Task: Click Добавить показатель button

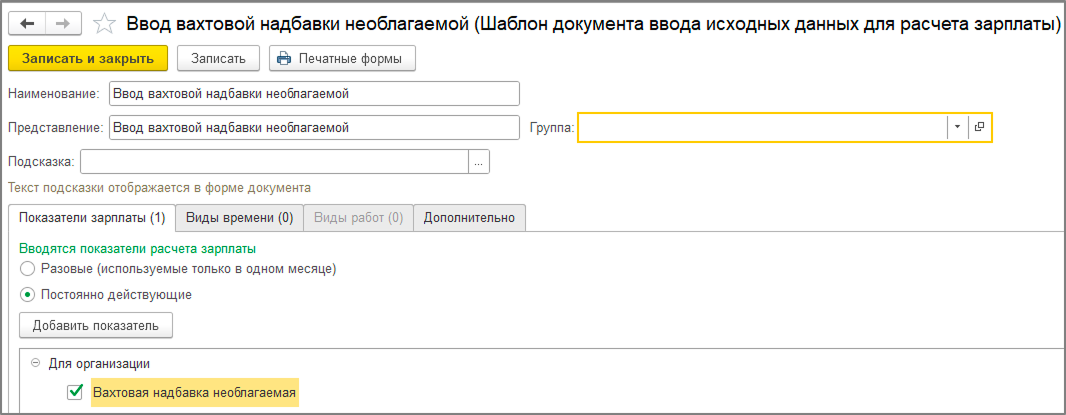Action: coord(96,325)
